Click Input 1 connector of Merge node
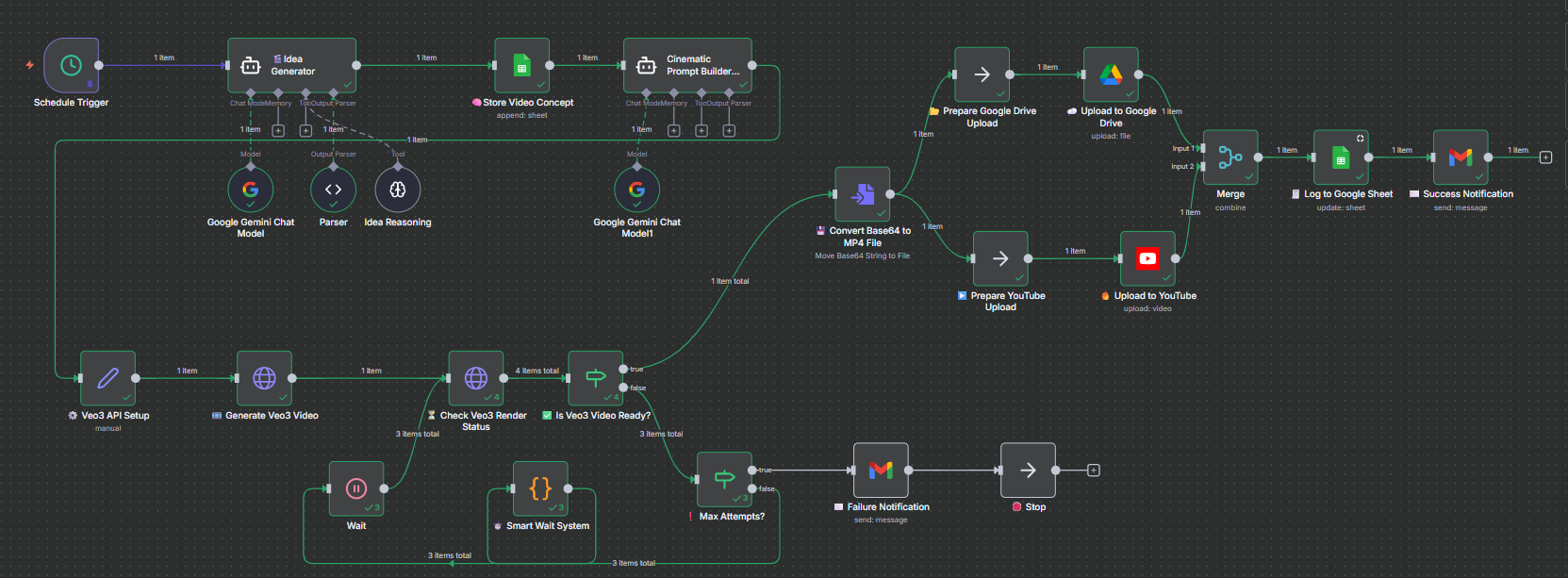 point(1201,148)
